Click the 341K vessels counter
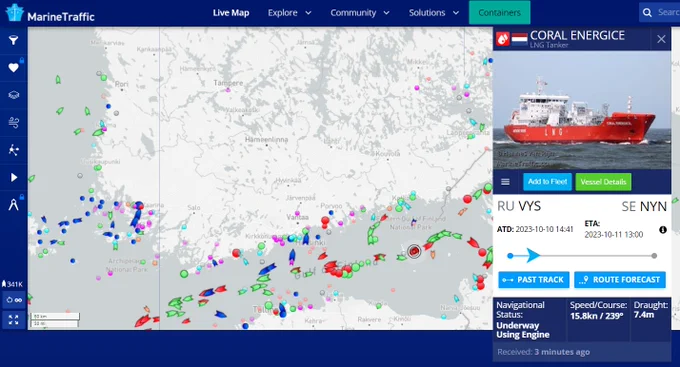The image size is (680, 367). click(x=12, y=284)
